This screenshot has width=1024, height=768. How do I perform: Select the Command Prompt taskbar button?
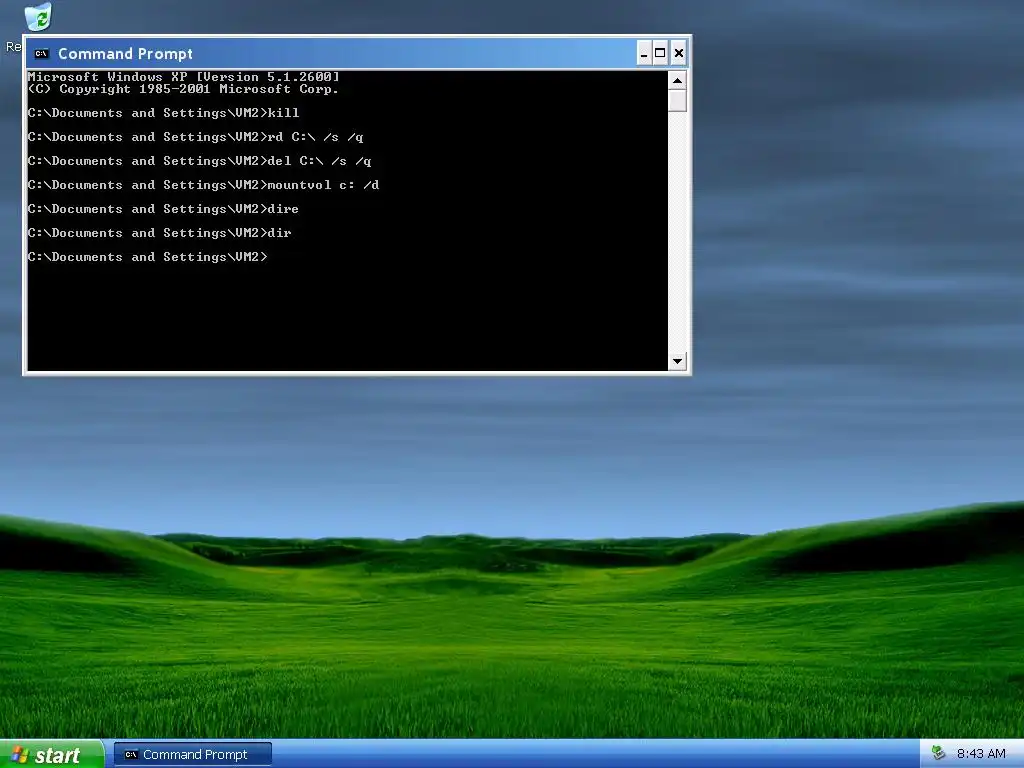(193, 754)
